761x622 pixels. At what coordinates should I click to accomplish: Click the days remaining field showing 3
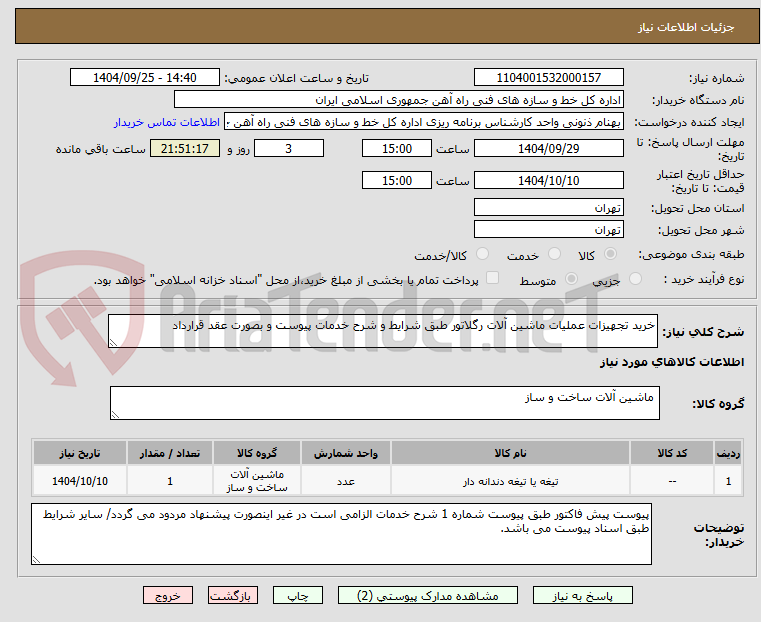click(x=289, y=148)
